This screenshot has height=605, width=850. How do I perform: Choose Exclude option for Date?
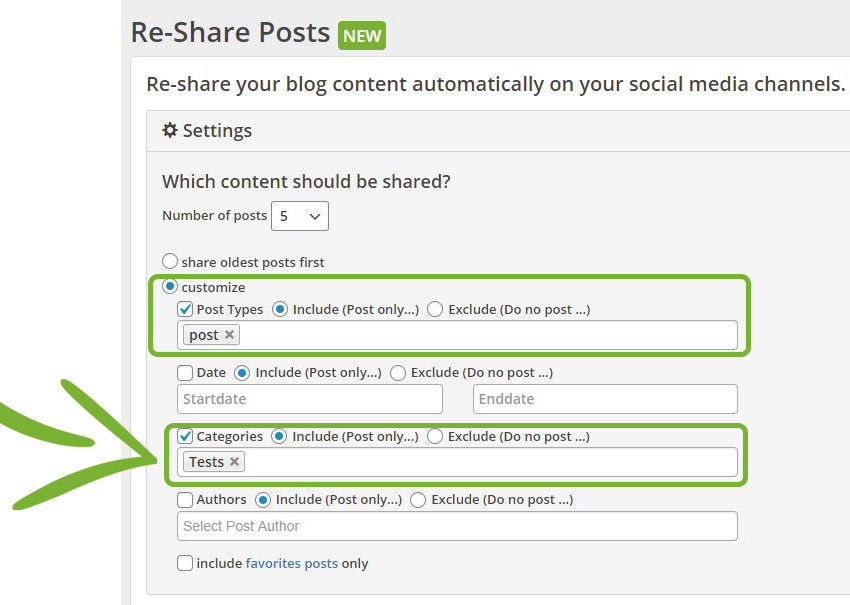[397, 373]
